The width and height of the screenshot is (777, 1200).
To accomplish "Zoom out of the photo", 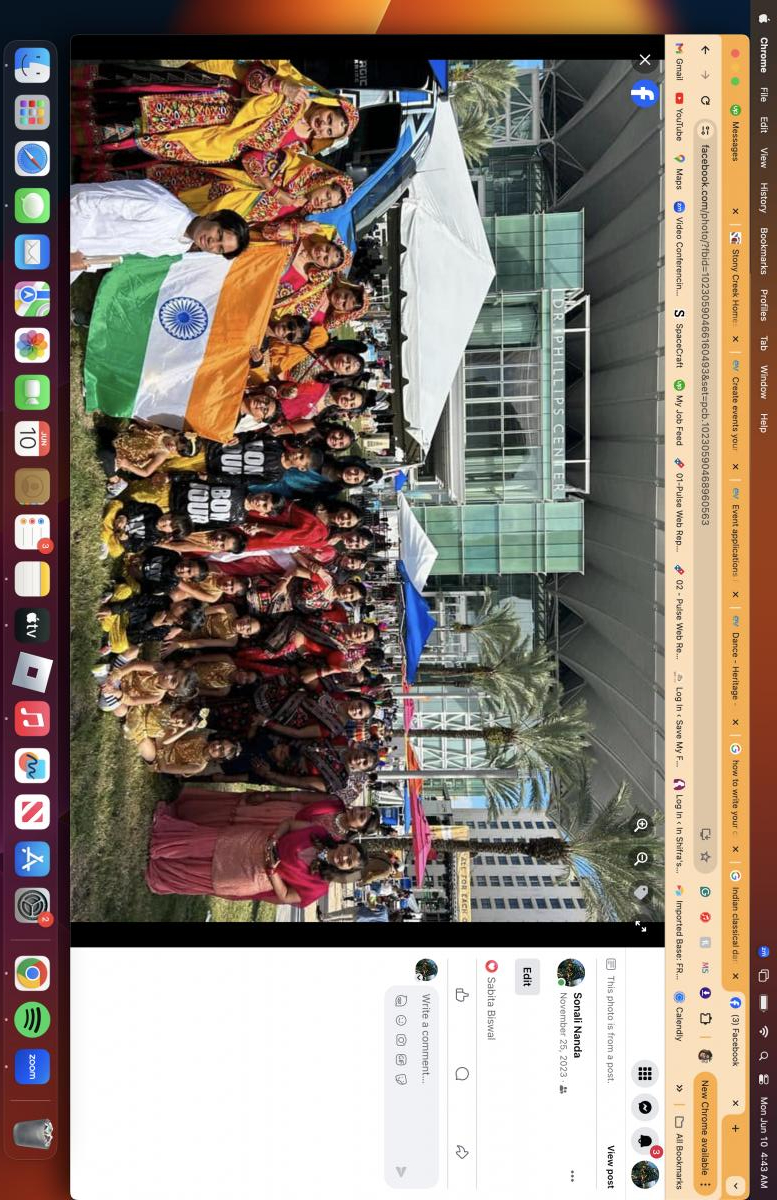I will pyautogui.click(x=641, y=859).
